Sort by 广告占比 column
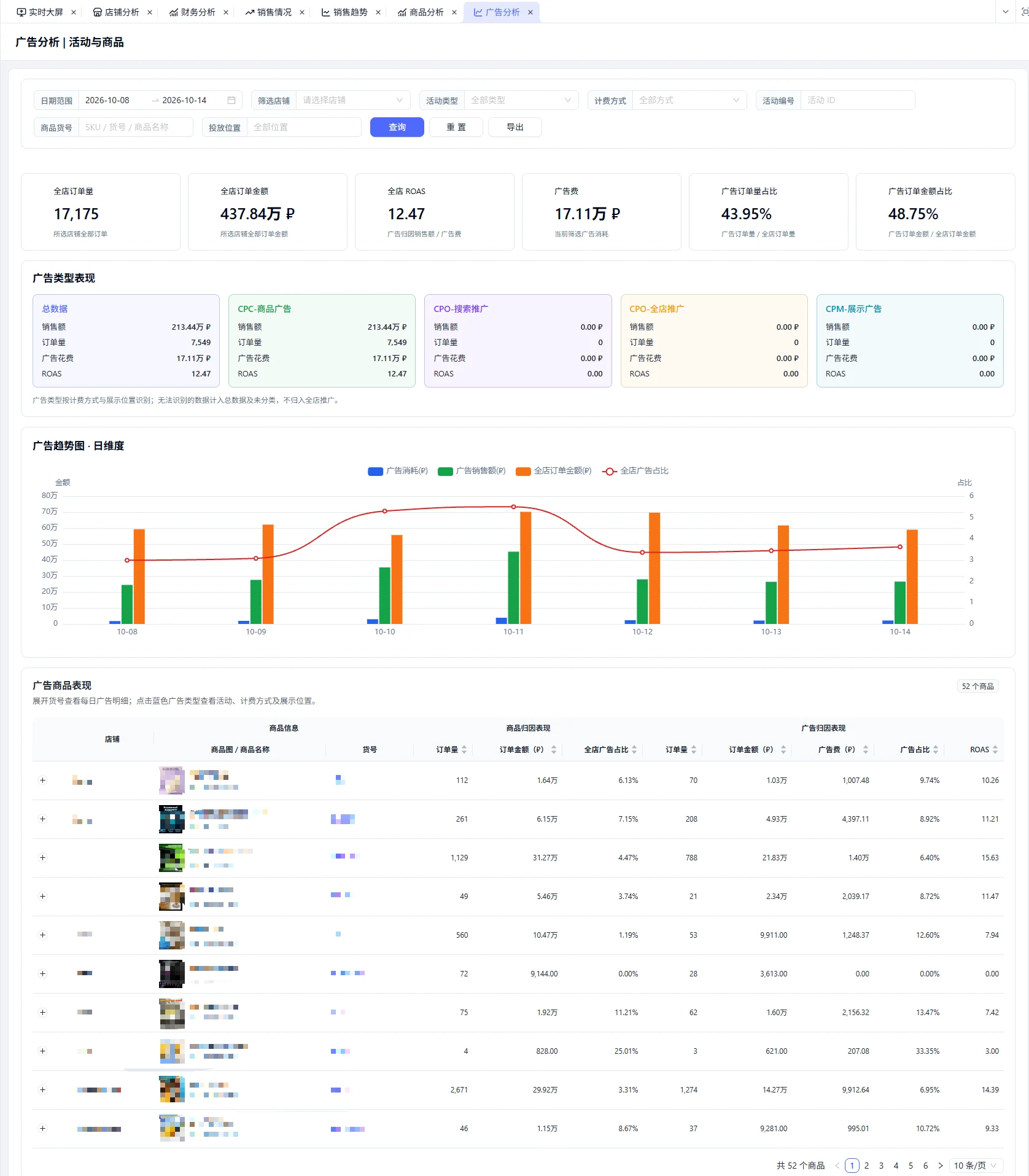Viewport: 1029px width, 1176px height. (x=936, y=750)
